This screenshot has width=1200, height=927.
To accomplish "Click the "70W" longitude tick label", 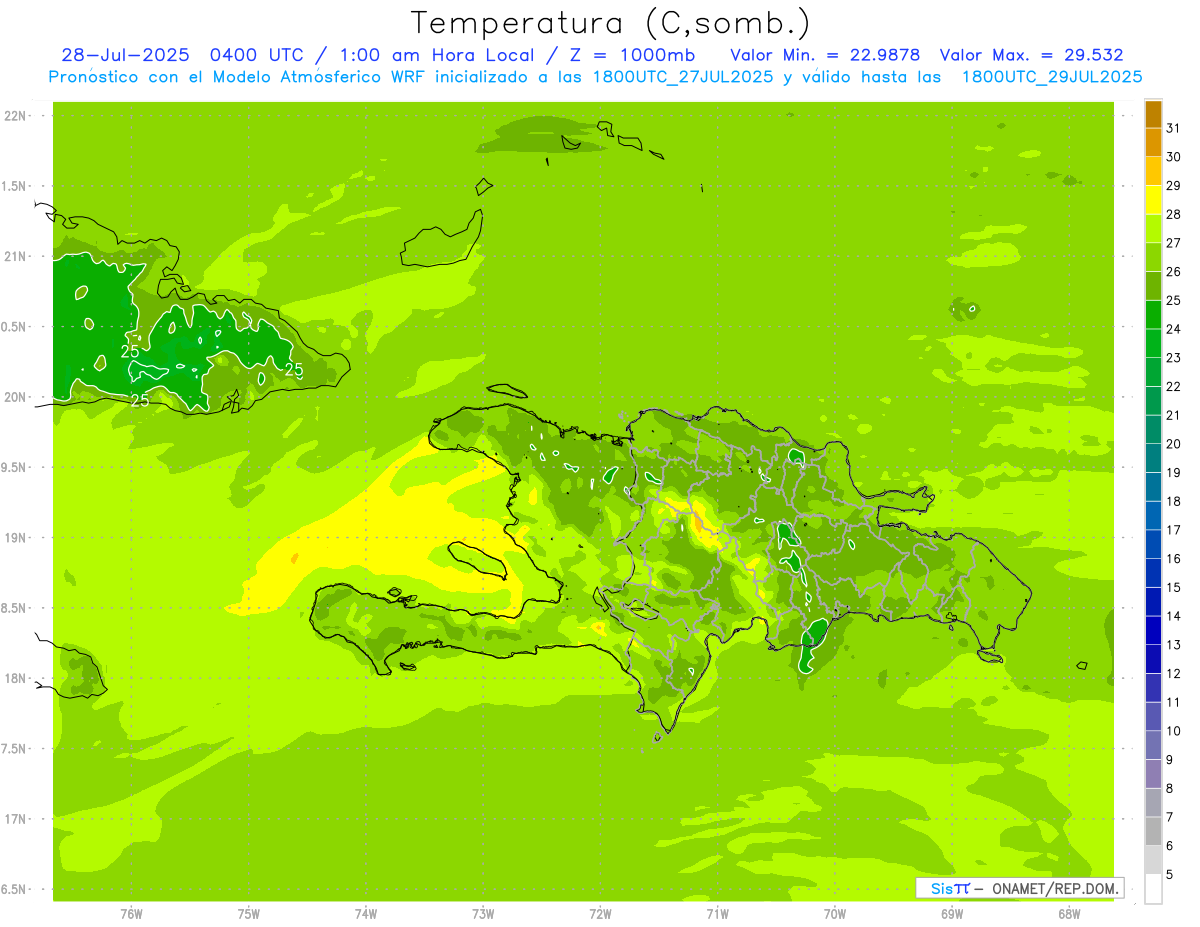I will (x=835, y=914).
